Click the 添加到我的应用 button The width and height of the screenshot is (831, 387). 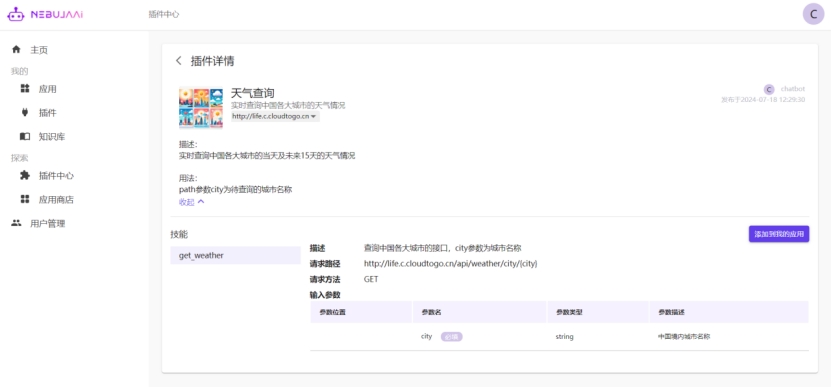[779, 234]
